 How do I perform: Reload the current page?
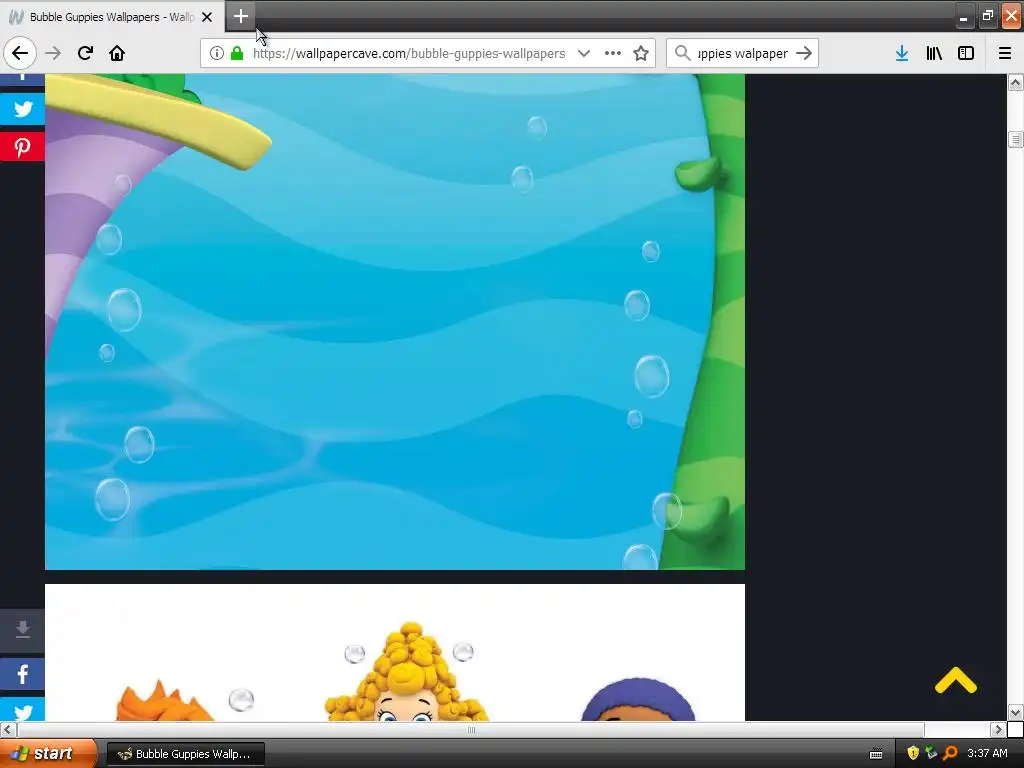[x=85, y=53]
